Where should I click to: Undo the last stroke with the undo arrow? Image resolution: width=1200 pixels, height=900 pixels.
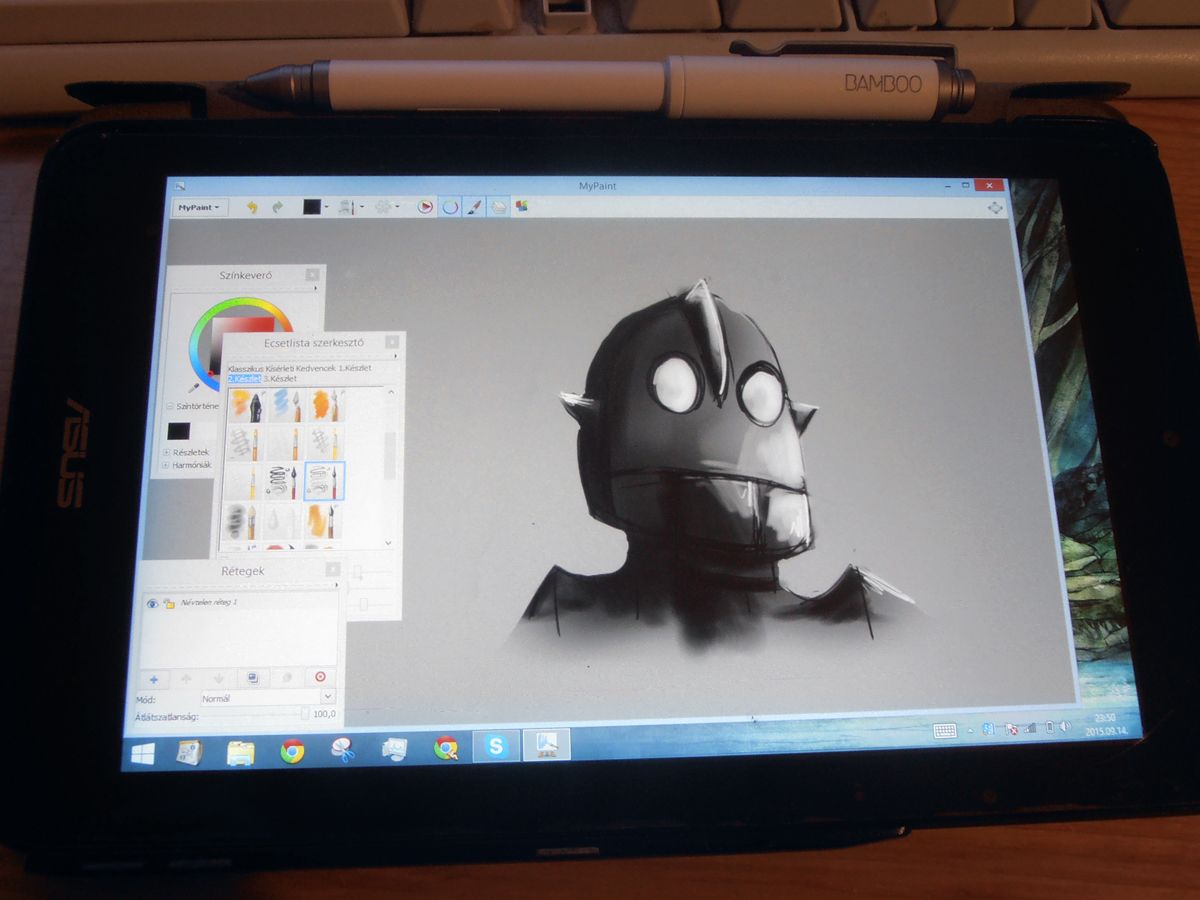pos(252,207)
